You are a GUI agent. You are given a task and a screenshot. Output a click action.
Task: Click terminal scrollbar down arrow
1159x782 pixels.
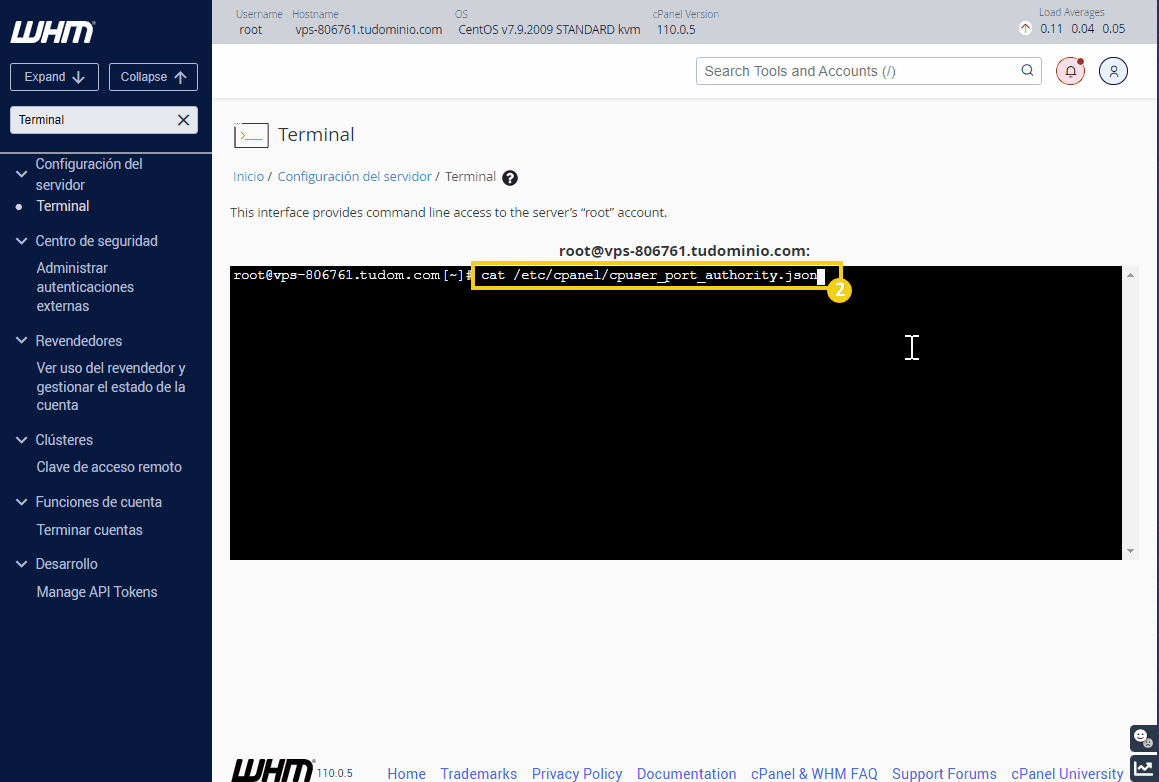(x=1130, y=551)
